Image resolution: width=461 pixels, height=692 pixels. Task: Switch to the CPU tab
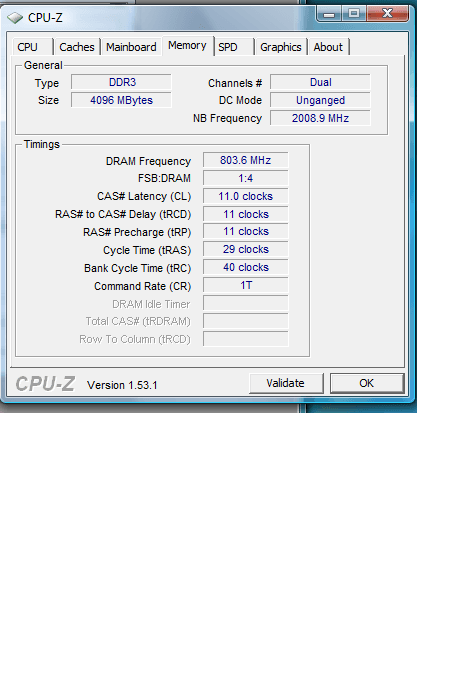pyautogui.click(x=32, y=47)
